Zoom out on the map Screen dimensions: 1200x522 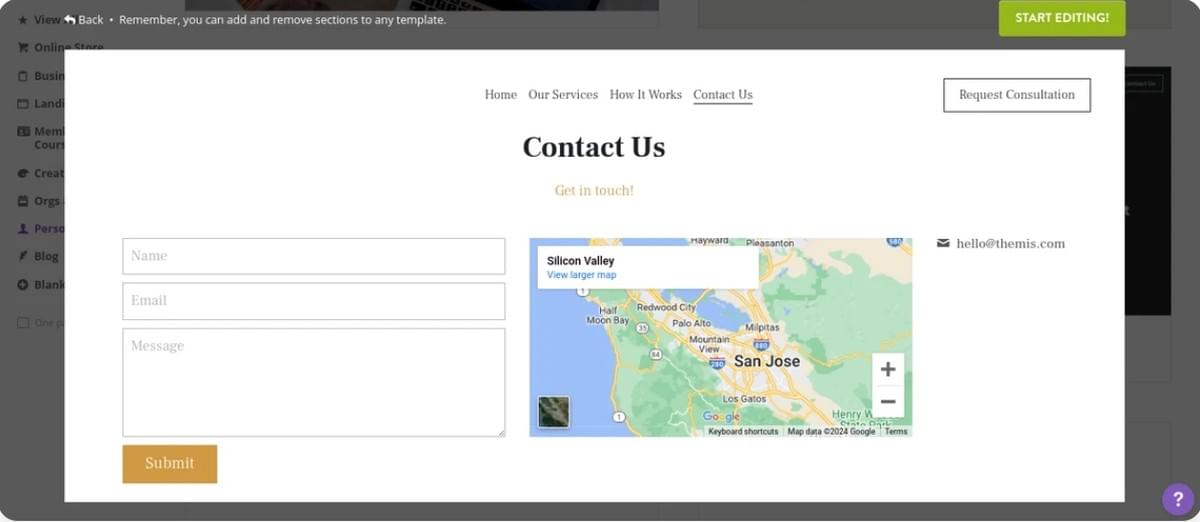888,401
